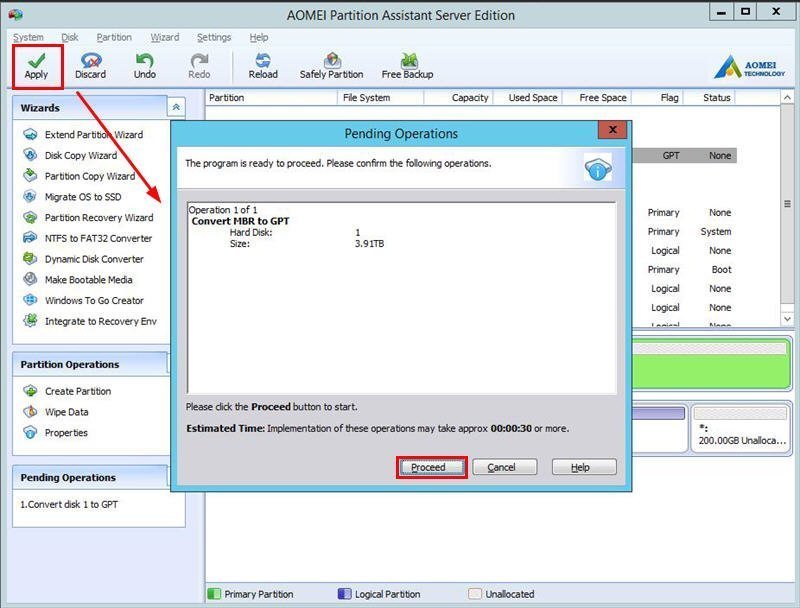Click the Undo toolbar icon
Screen dimensions: 800x608
pyautogui.click(x=145, y=66)
